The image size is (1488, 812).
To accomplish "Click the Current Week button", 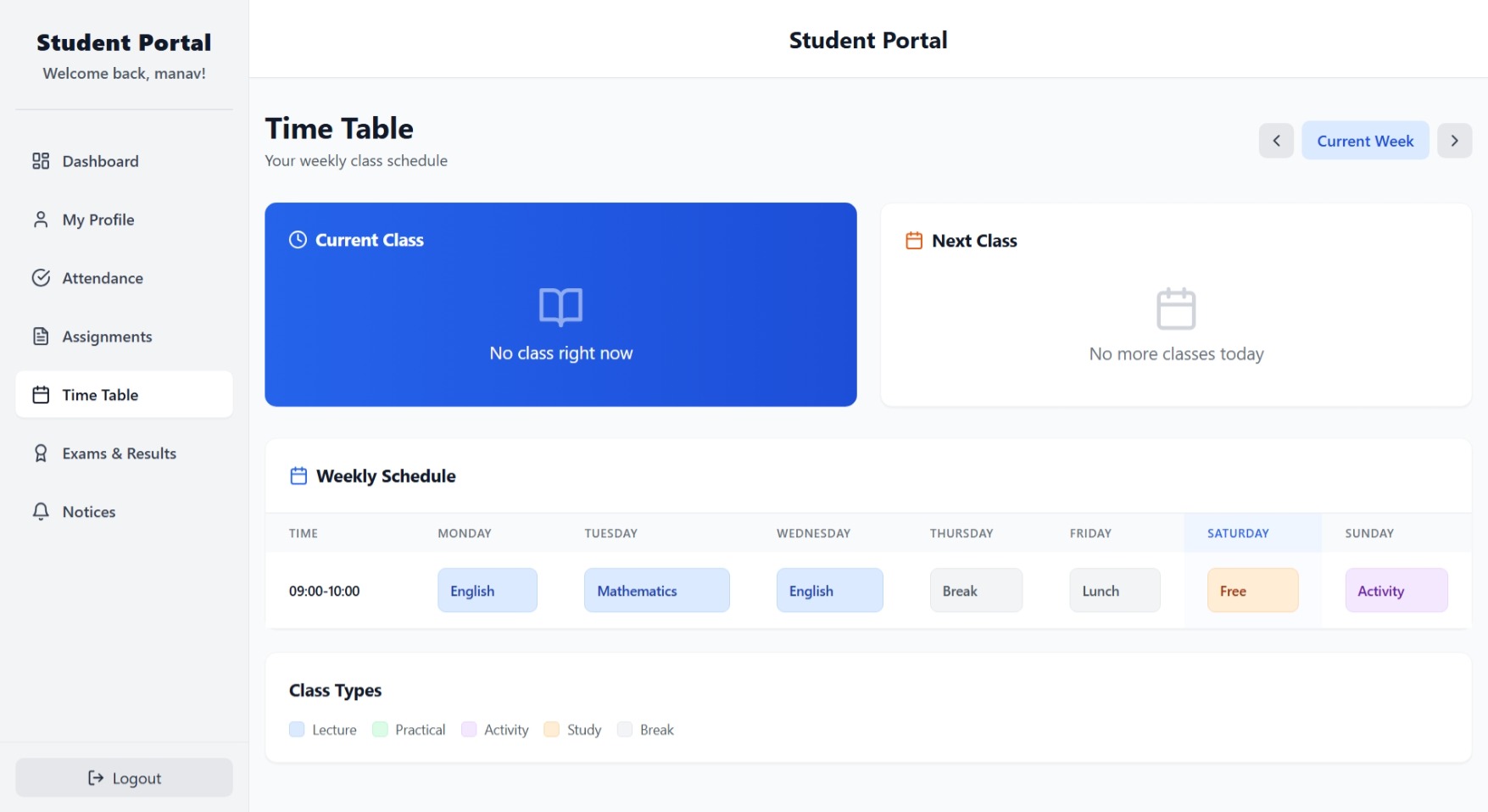I will point(1365,140).
